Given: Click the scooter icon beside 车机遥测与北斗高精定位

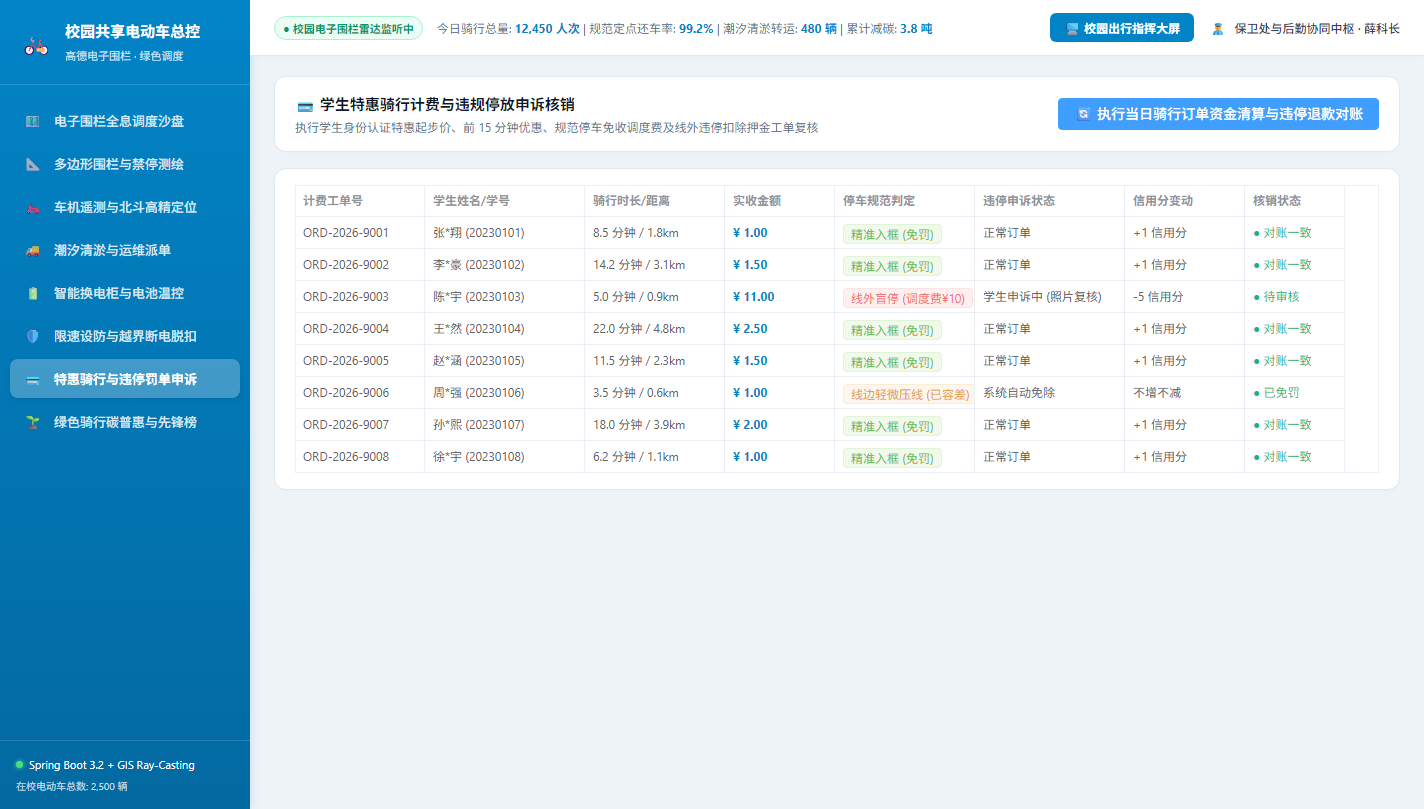Looking at the screenshot, I should point(32,207).
